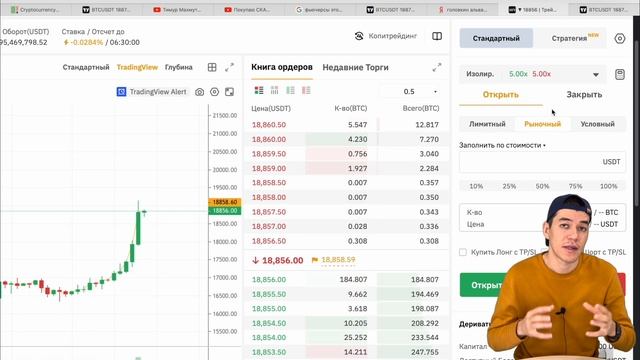640x360 pixels.
Task: Select the Открыть tab
Action: [500, 95]
